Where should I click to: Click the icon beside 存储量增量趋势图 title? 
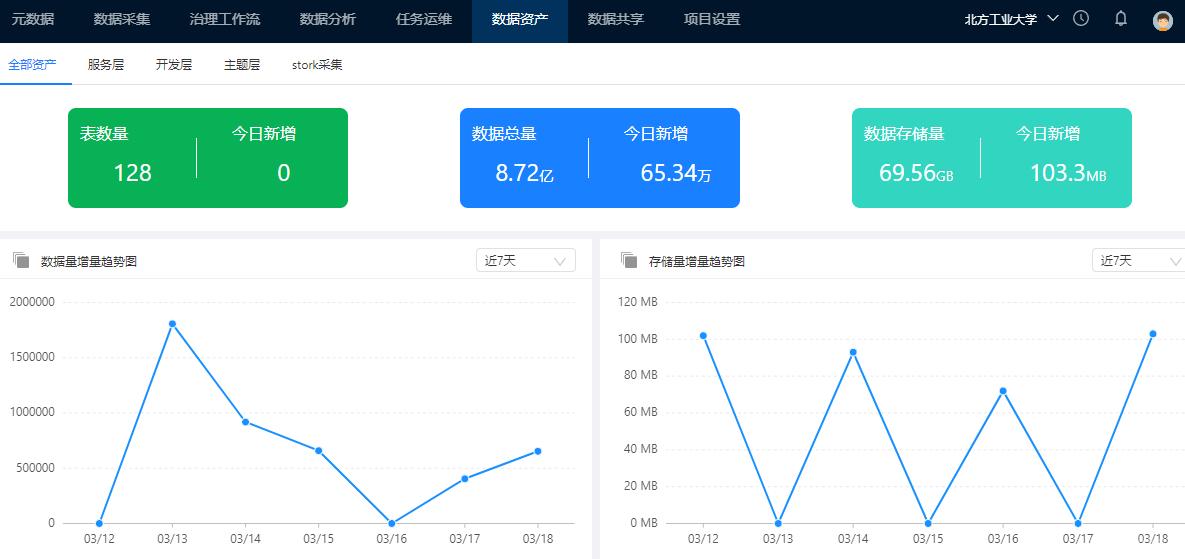[x=629, y=260]
